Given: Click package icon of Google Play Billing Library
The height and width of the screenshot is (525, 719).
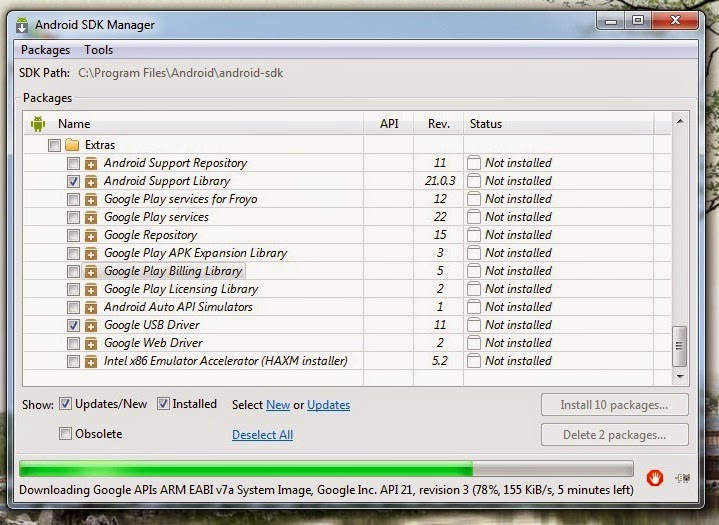Looking at the screenshot, I should tap(91, 271).
